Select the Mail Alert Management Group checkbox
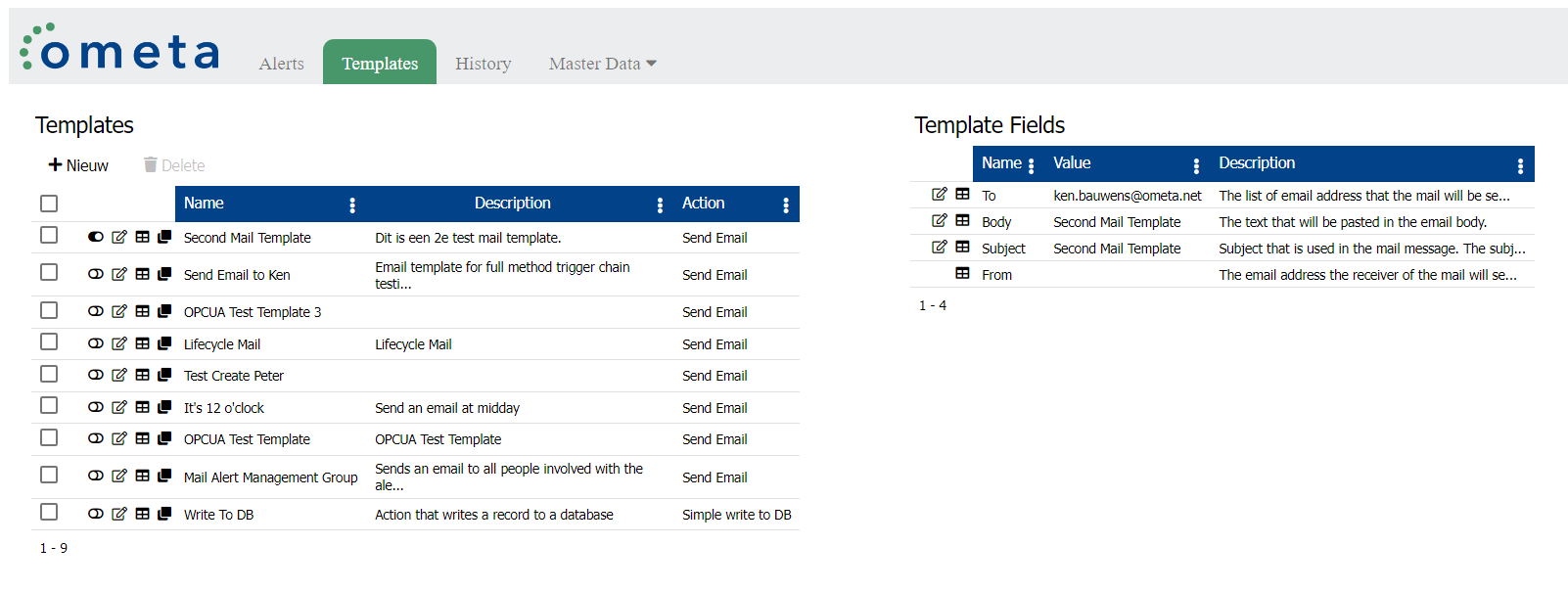This screenshot has width=1568, height=591. 49,475
